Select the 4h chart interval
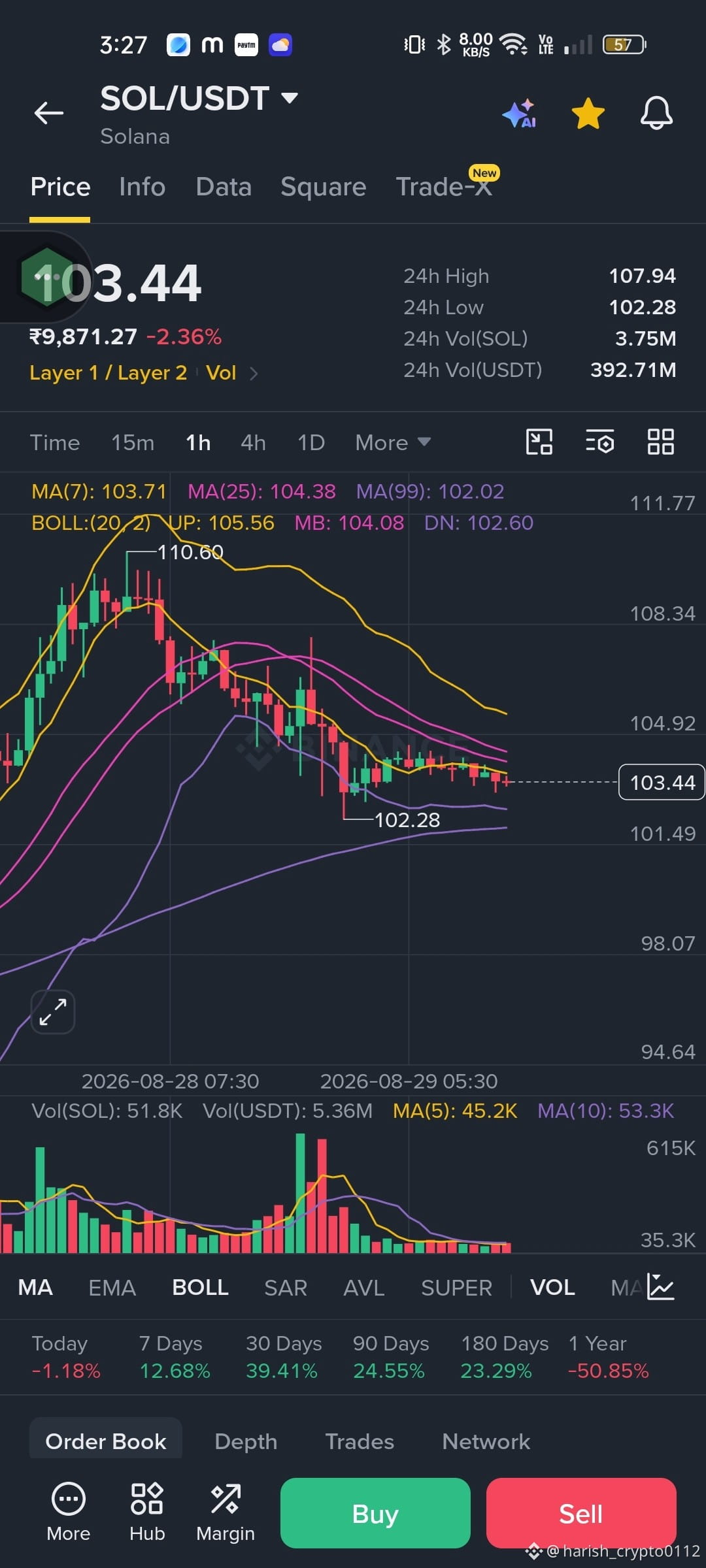The height and width of the screenshot is (1568, 706). tap(253, 443)
